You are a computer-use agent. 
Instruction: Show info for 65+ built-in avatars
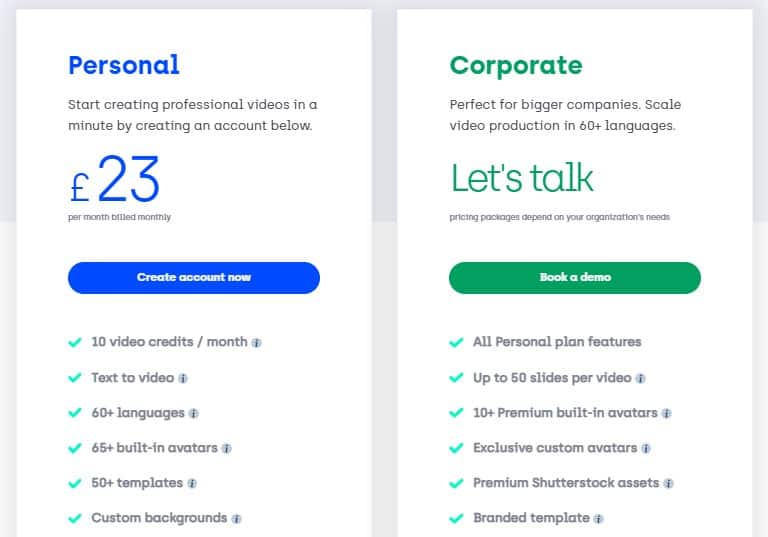226,448
